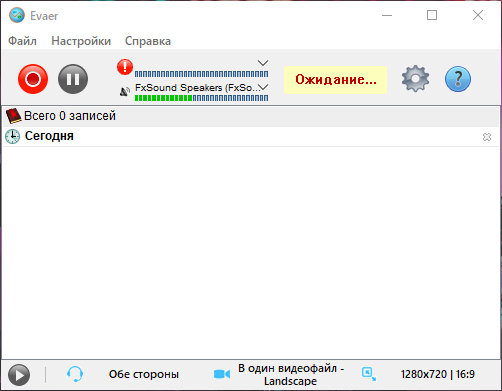This screenshot has width=502, height=391.
Task: Select the Всего 0 записей header row
Action: pos(251,116)
